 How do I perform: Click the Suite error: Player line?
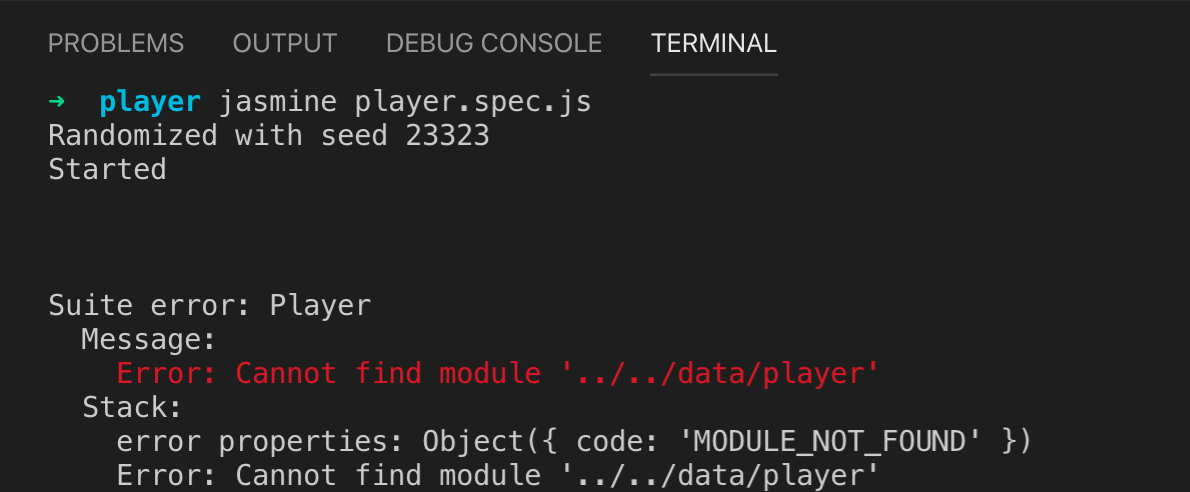point(209,305)
